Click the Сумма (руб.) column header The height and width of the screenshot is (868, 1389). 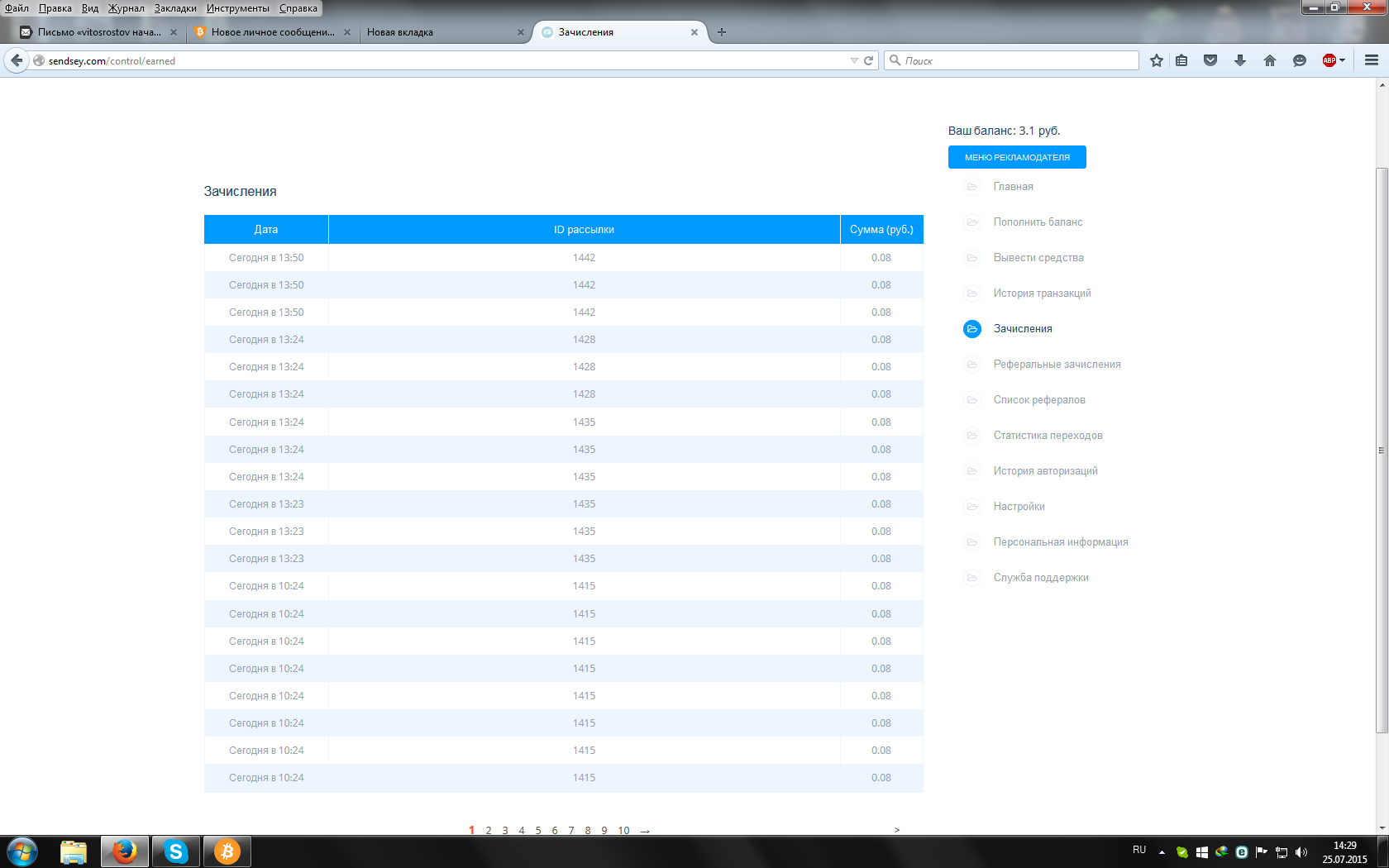click(881, 230)
